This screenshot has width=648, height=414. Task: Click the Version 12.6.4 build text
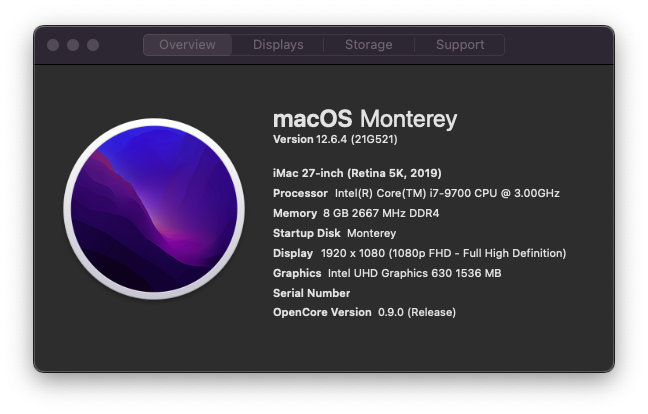[x=335, y=139]
